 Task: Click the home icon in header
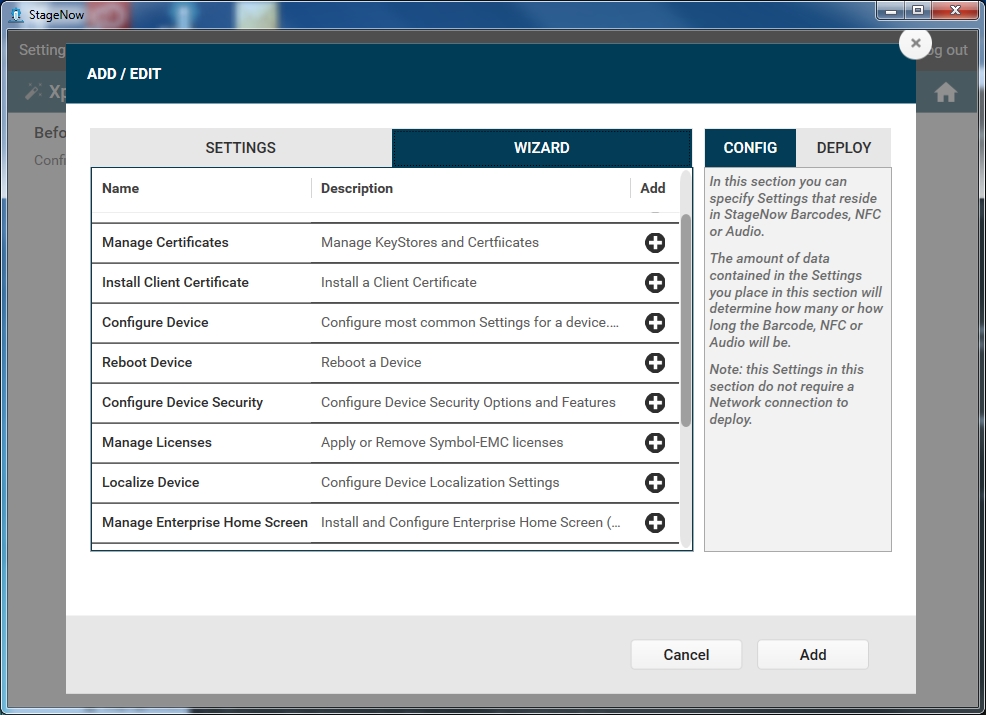pyautogui.click(x=945, y=93)
